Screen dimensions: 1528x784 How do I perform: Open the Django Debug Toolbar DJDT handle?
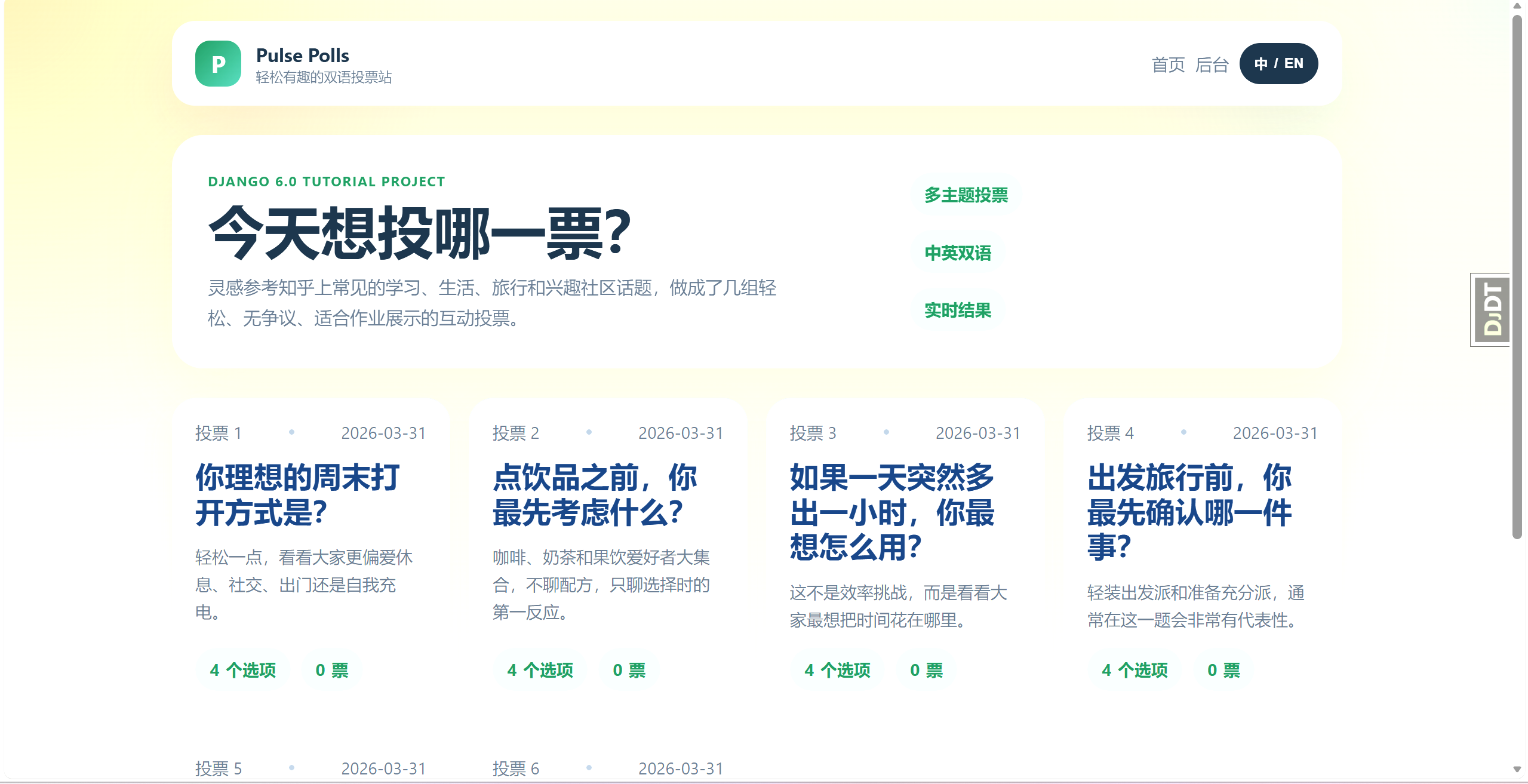(x=1491, y=309)
